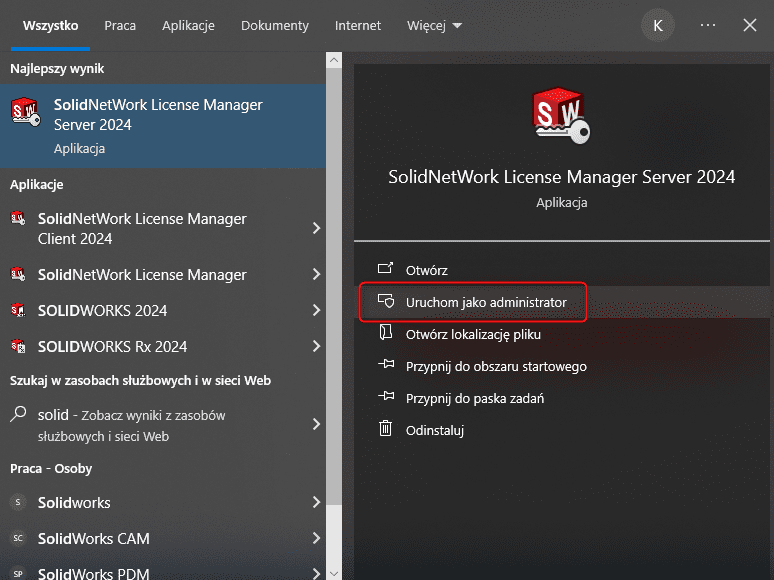Click the SP avatar for SolidWorks PDM
This screenshot has width=774, height=580.
(18, 574)
